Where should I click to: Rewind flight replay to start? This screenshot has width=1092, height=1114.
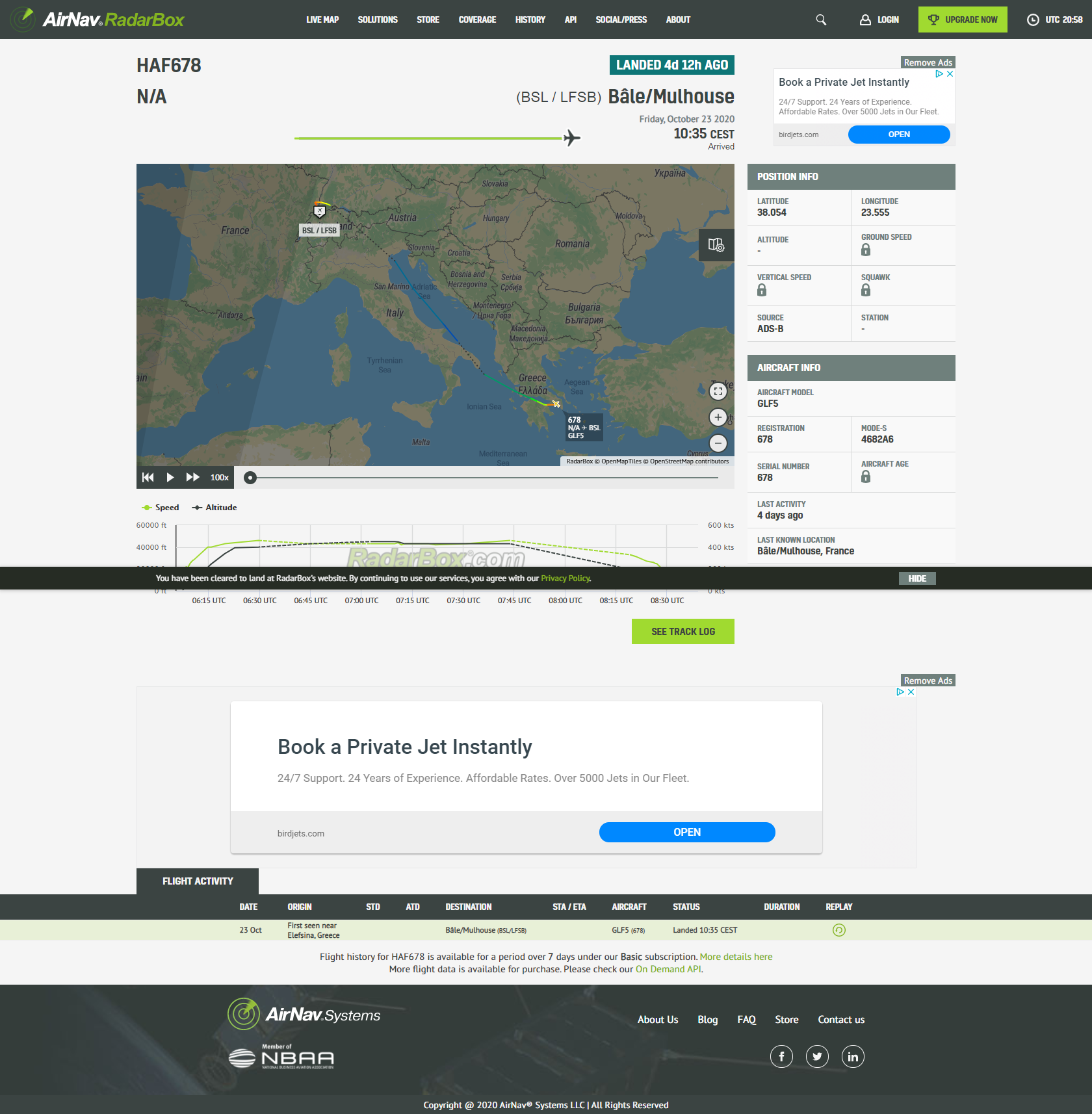148,477
